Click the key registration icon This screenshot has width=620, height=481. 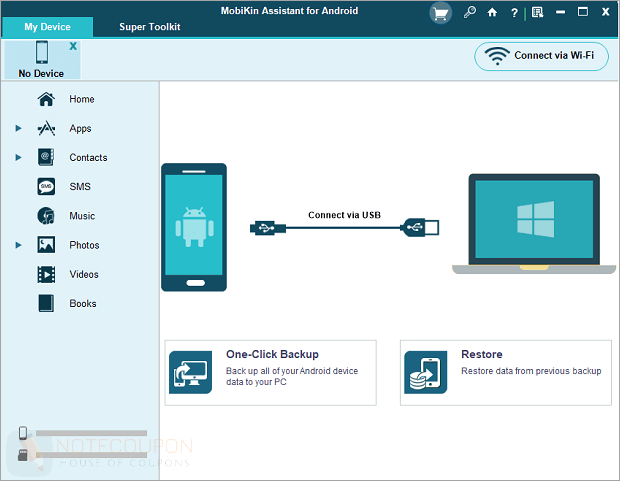pos(470,12)
